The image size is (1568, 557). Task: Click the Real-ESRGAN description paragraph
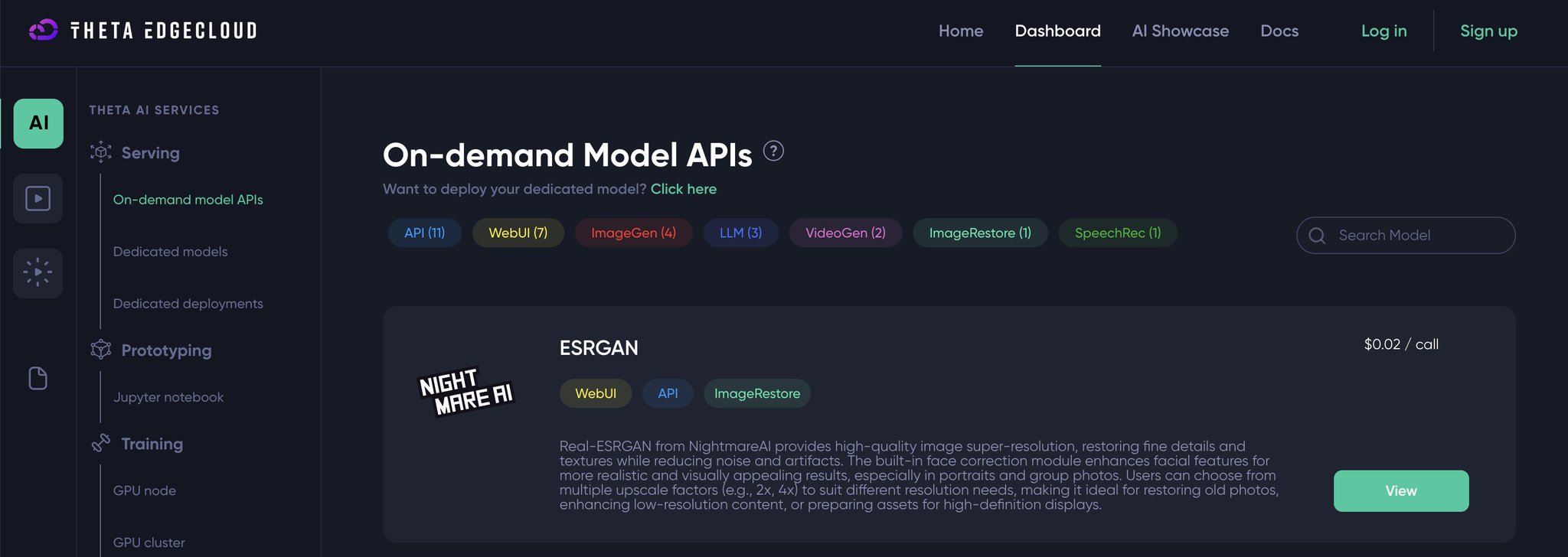(x=919, y=475)
